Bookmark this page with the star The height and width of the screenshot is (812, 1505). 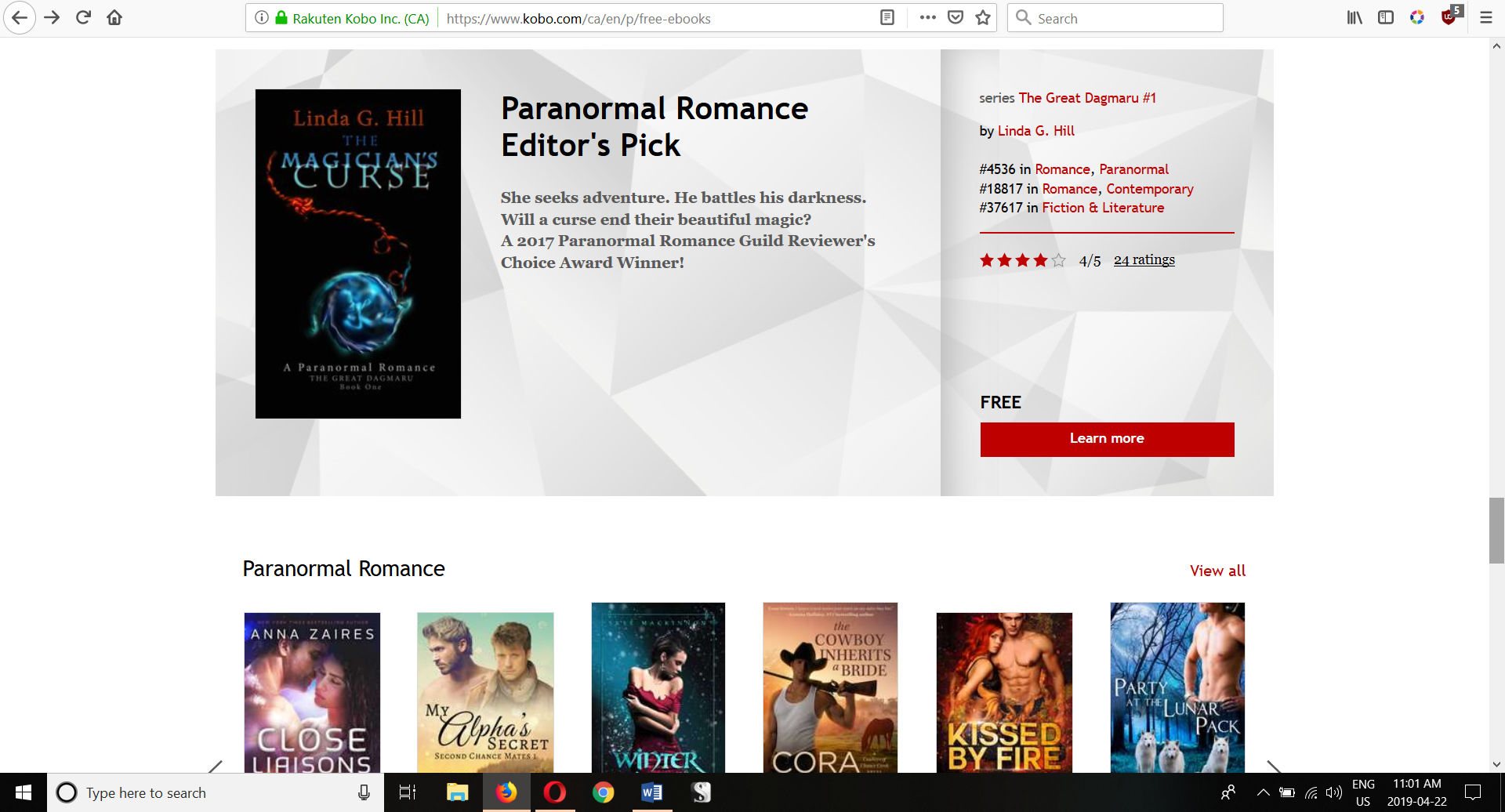[x=983, y=17]
